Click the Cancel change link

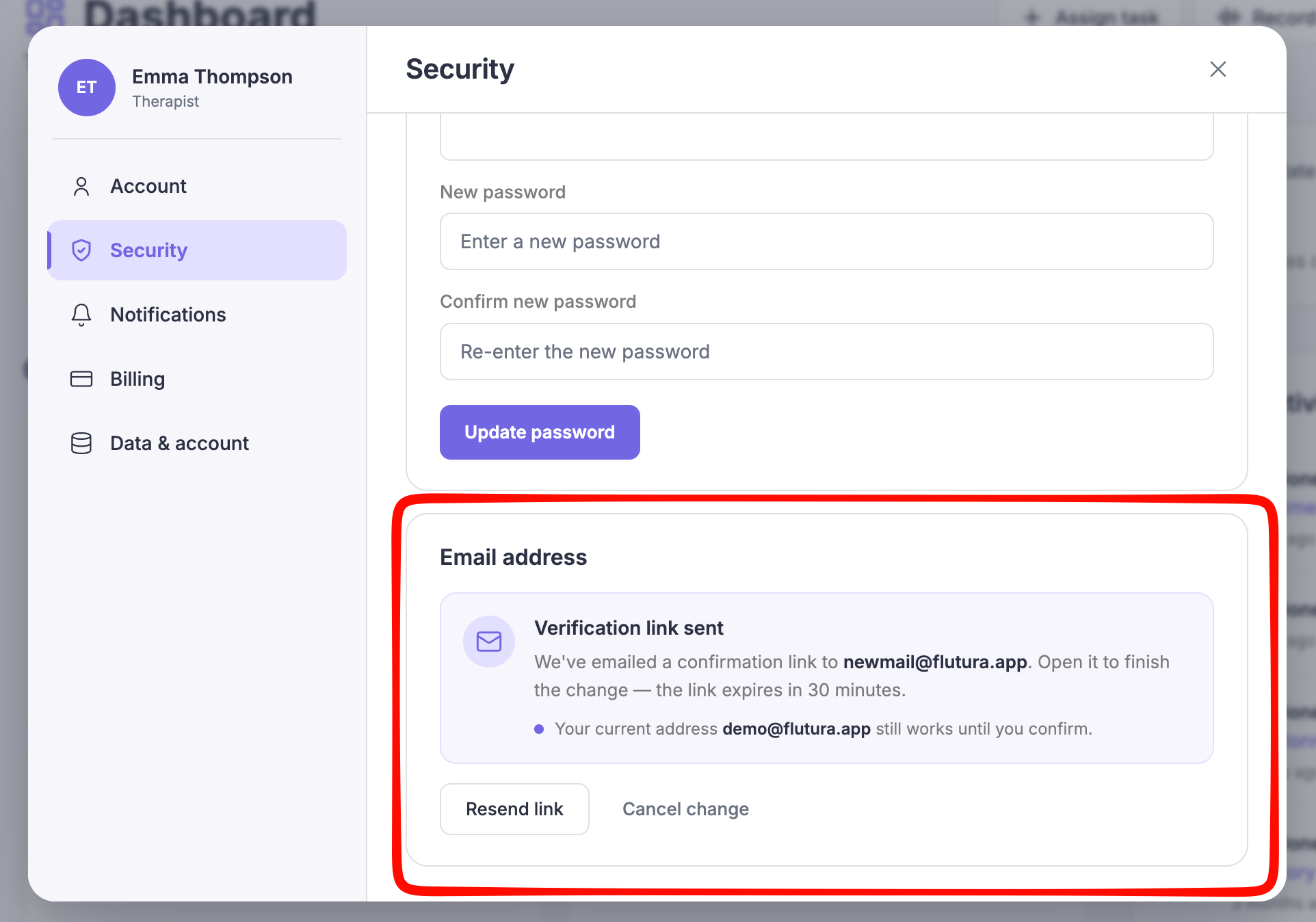point(685,809)
